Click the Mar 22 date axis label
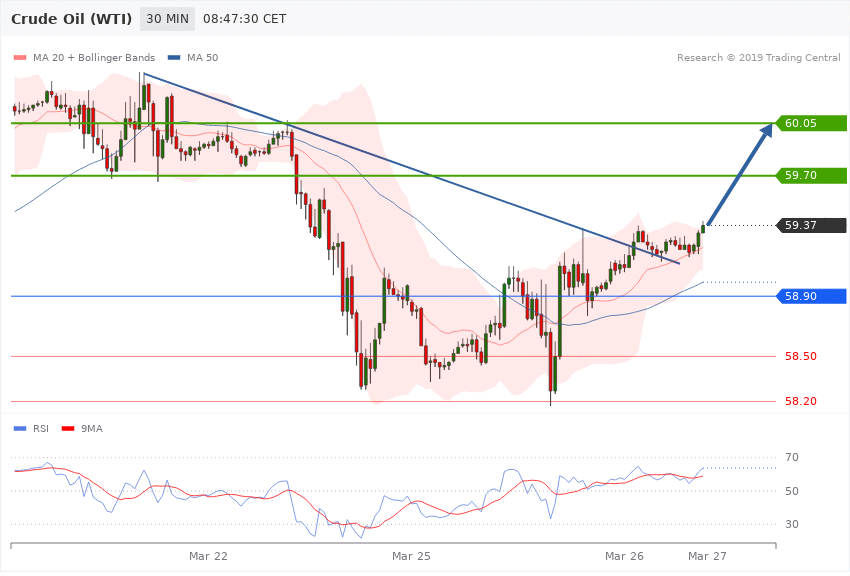The width and height of the screenshot is (850, 576). coord(208,556)
